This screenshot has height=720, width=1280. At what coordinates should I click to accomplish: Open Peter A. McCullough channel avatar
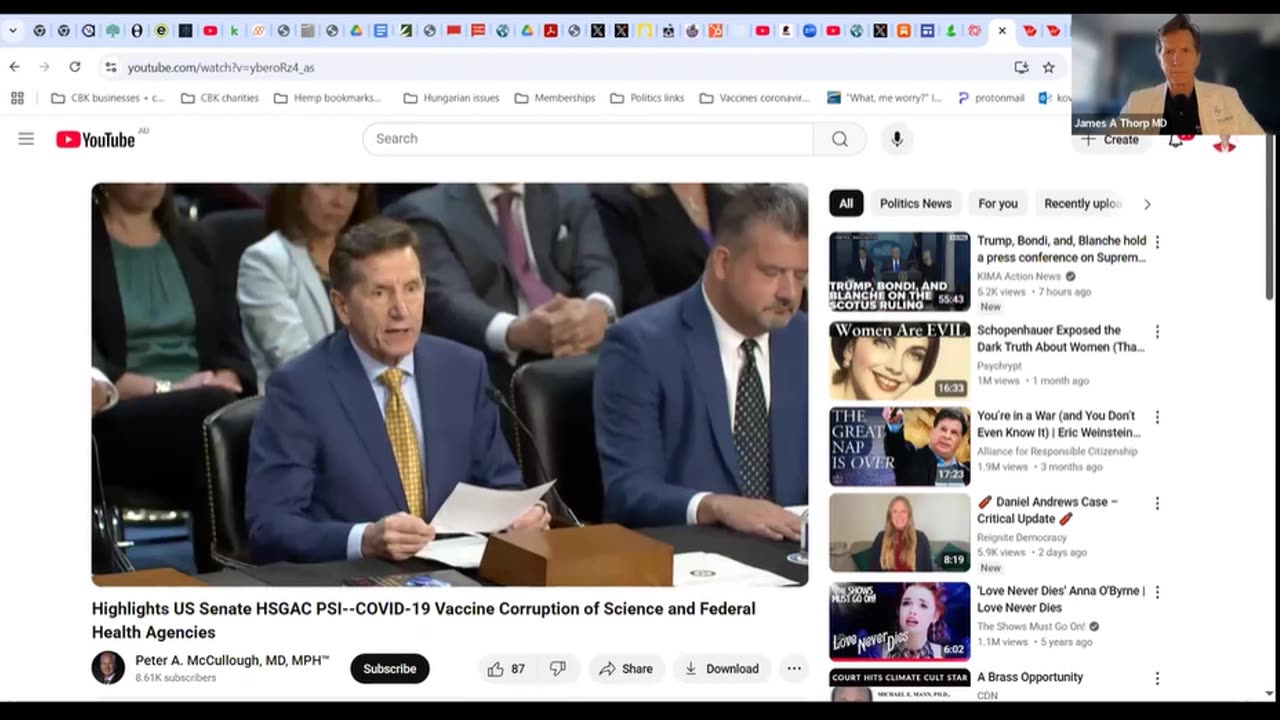(108, 668)
